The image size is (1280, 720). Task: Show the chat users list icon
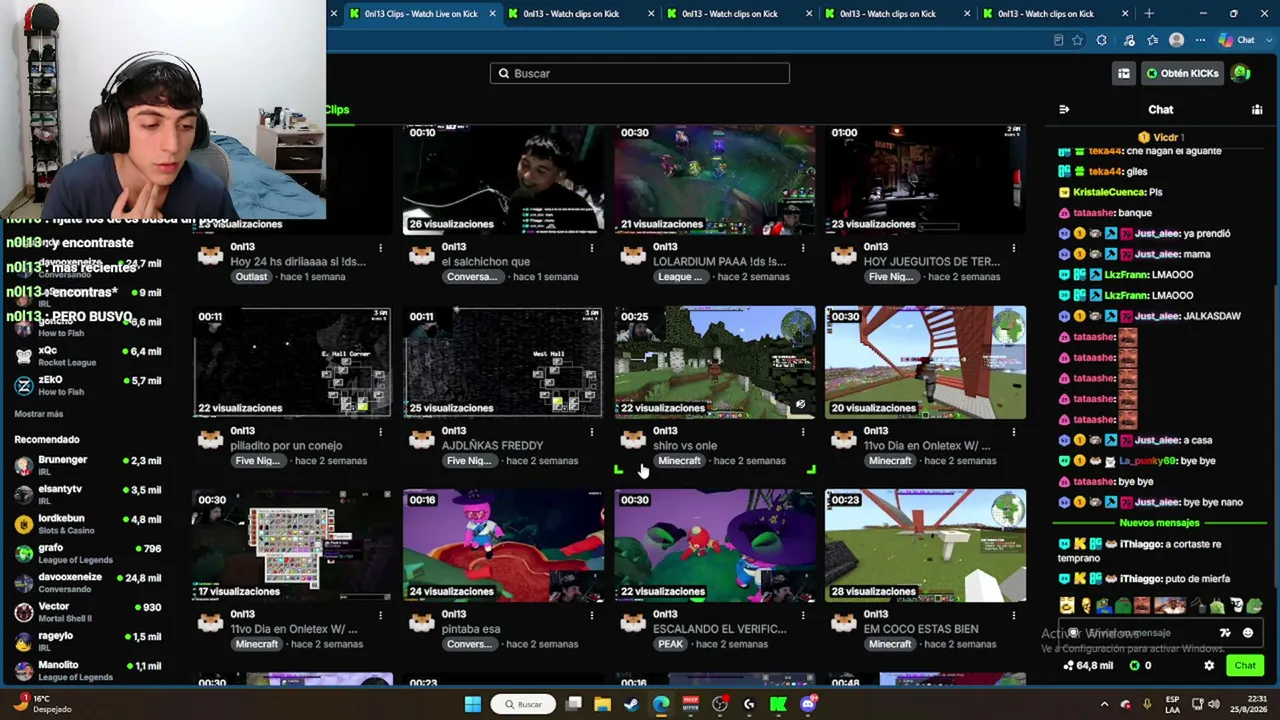1257,109
